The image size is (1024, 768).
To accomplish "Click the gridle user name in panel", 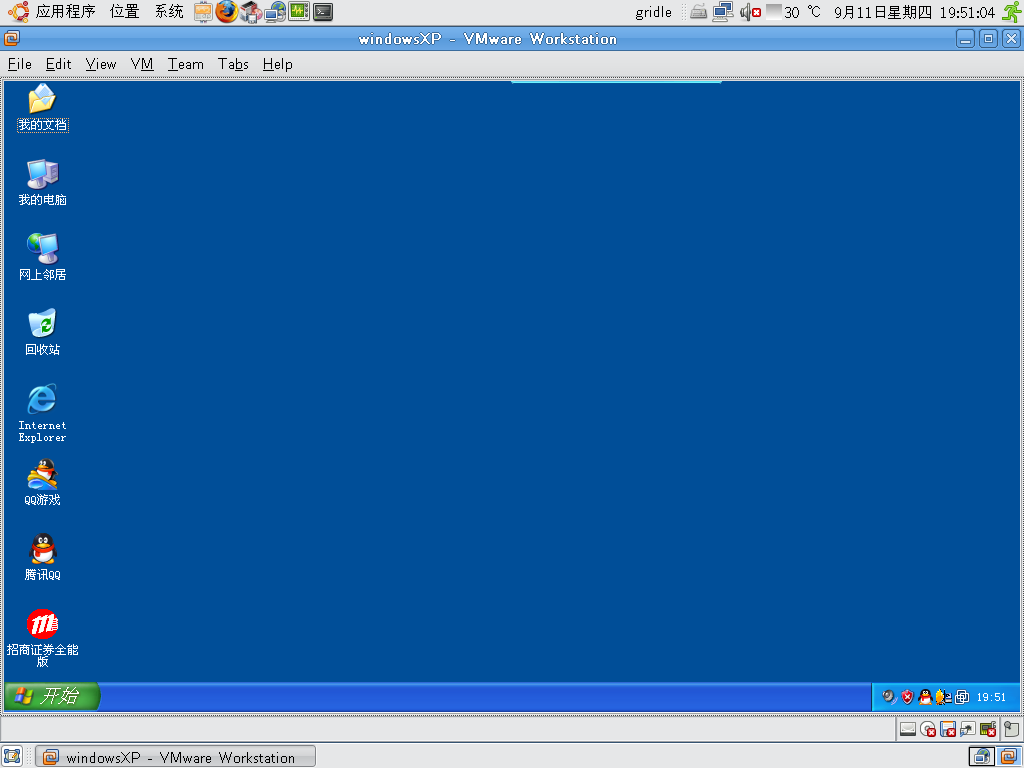I will 653,12.
